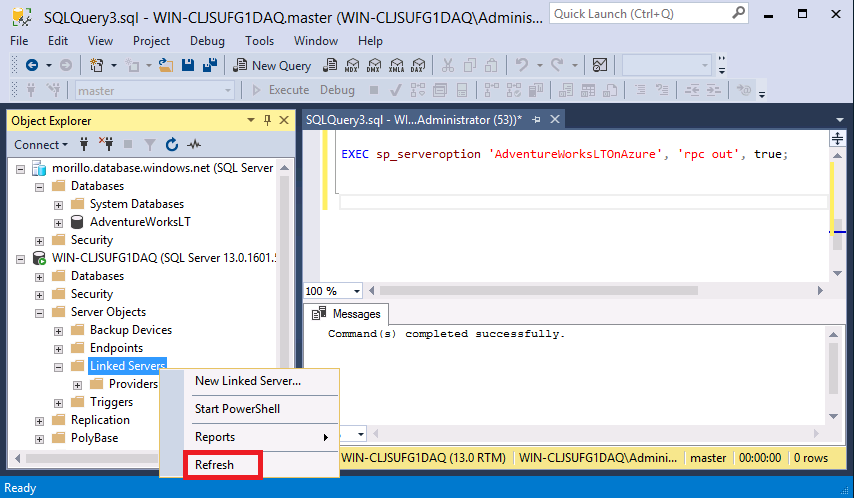Image resolution: width=854 pixels, height=498 pixels.
Task: Open the editor tab list dropdown arrow
Action: (x=839, y=120)
